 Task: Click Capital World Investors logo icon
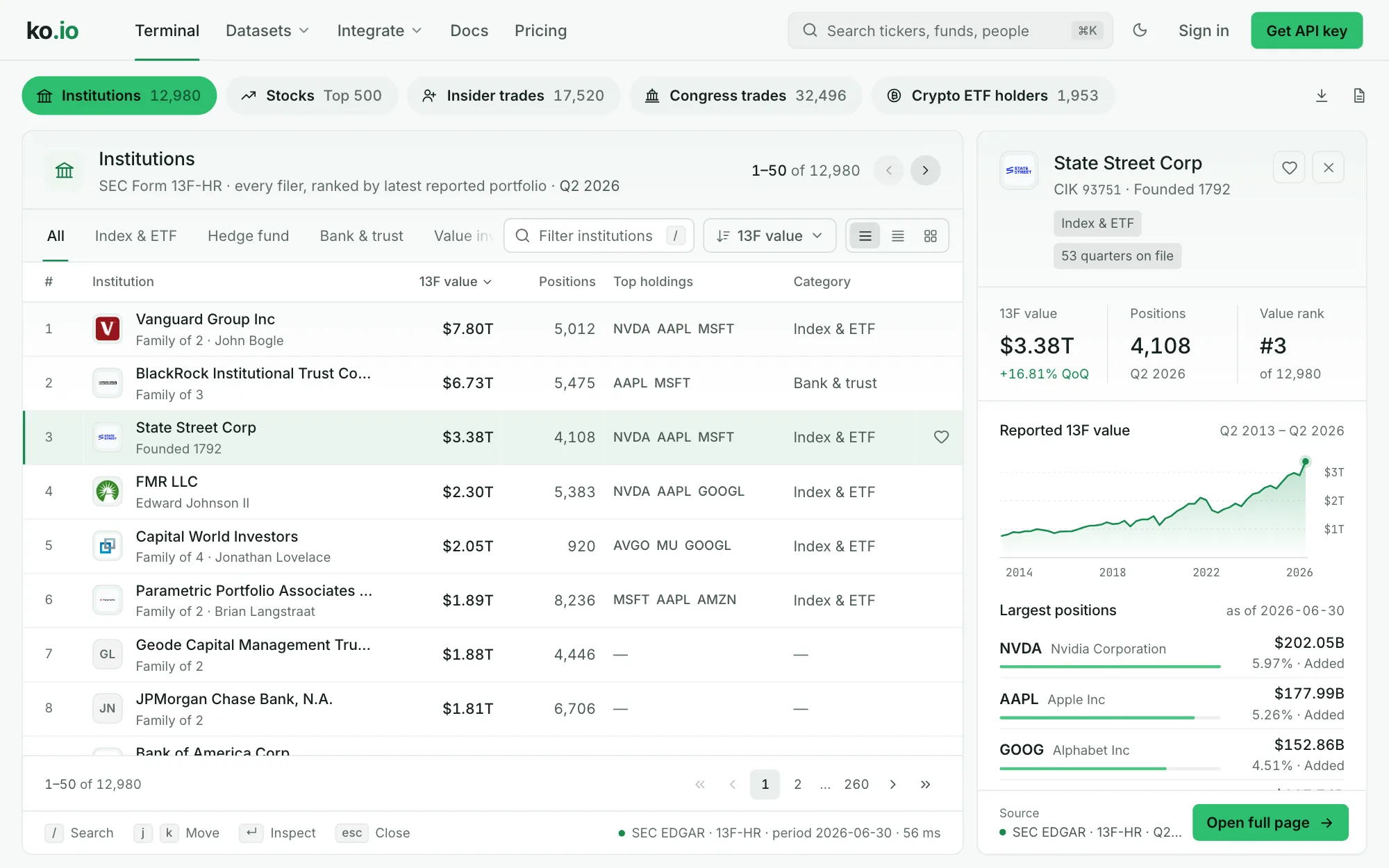107,546
